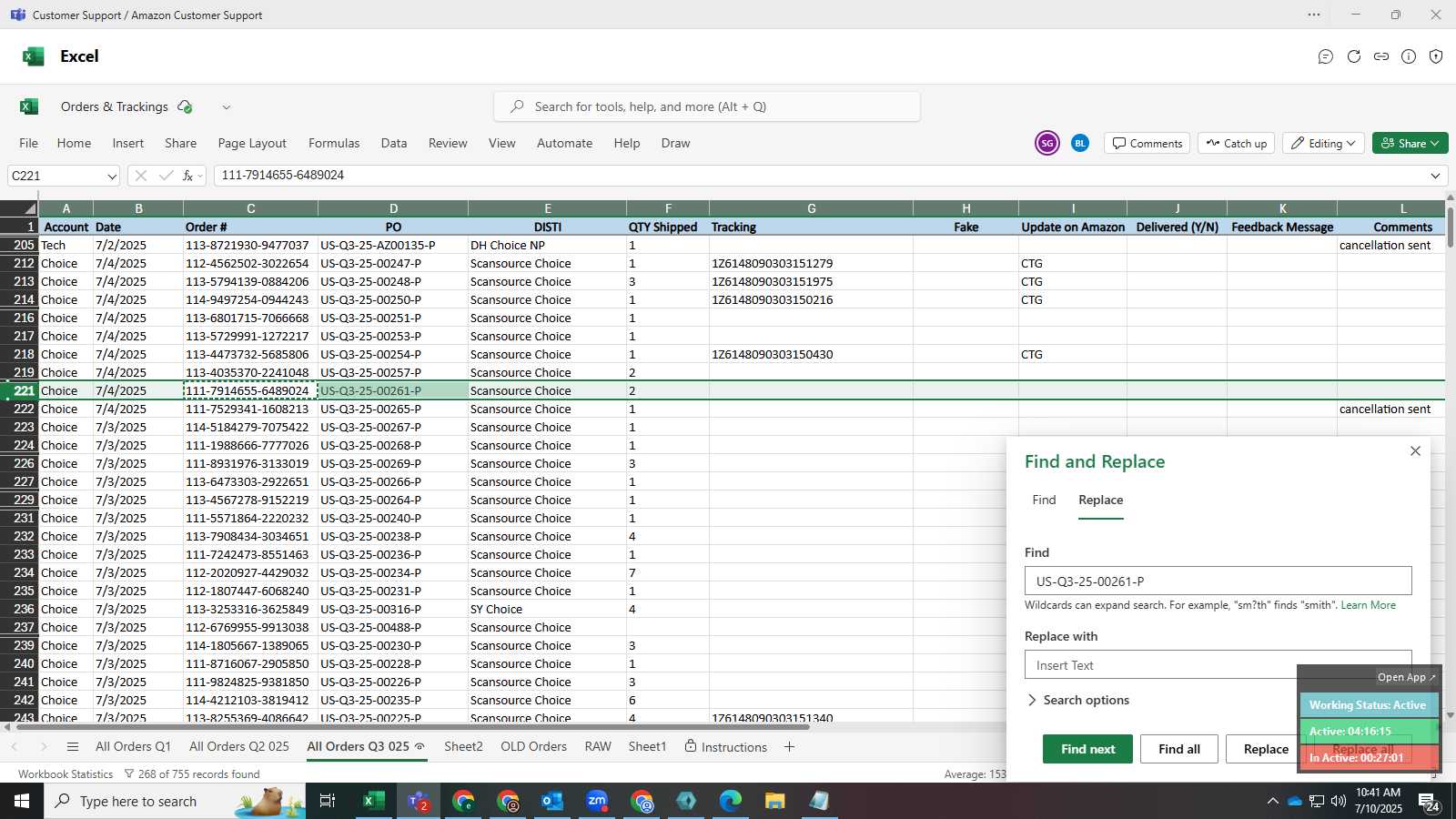Click the cancel X icon in formula bar

tap(140, 176)
